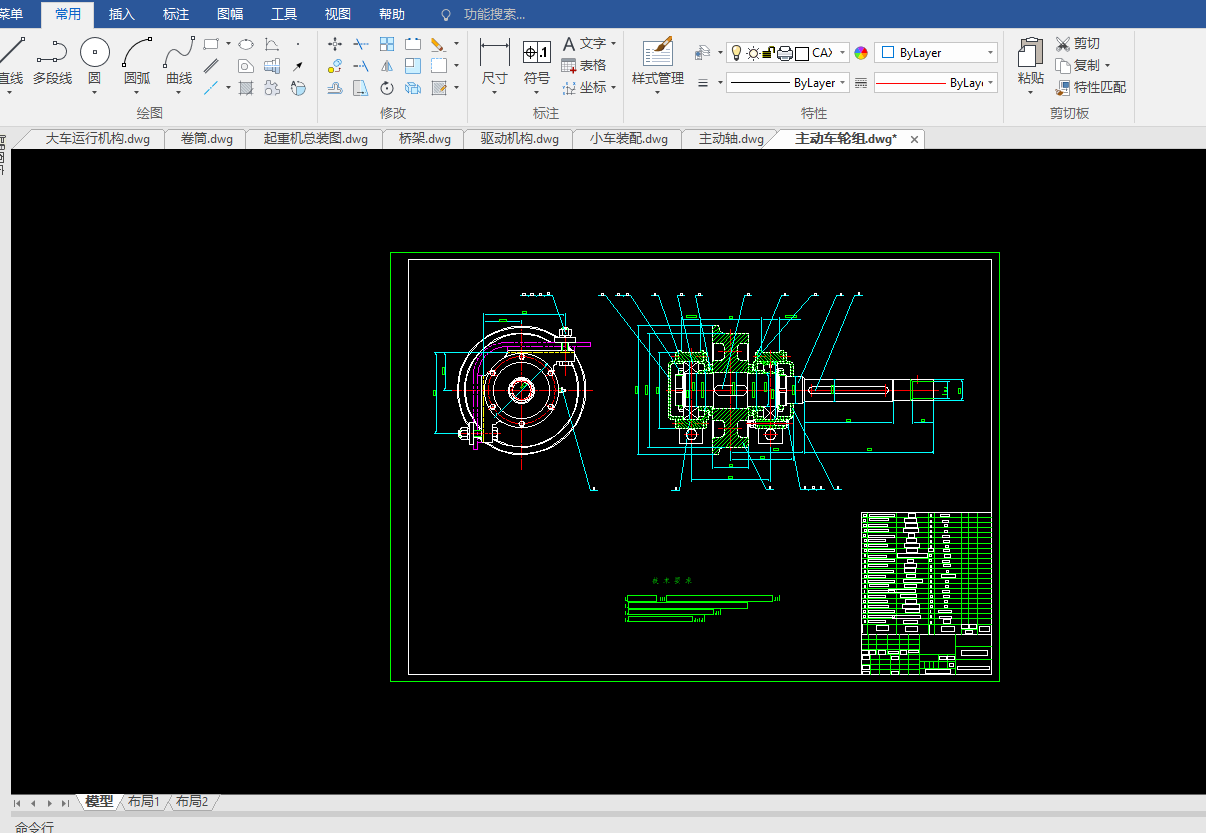1206x833 pixels.
Task: Toggle layer on/off light bulb icon
Action: [736, 53]
